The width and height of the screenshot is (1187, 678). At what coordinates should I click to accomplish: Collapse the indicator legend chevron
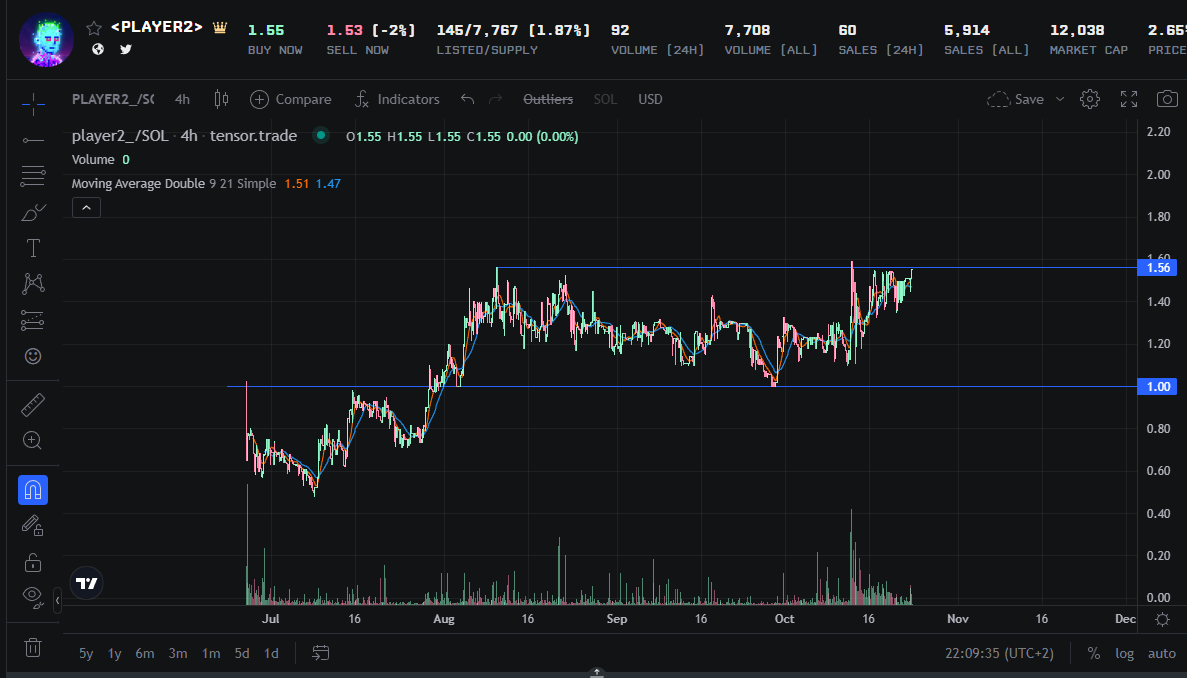[86, 207]
